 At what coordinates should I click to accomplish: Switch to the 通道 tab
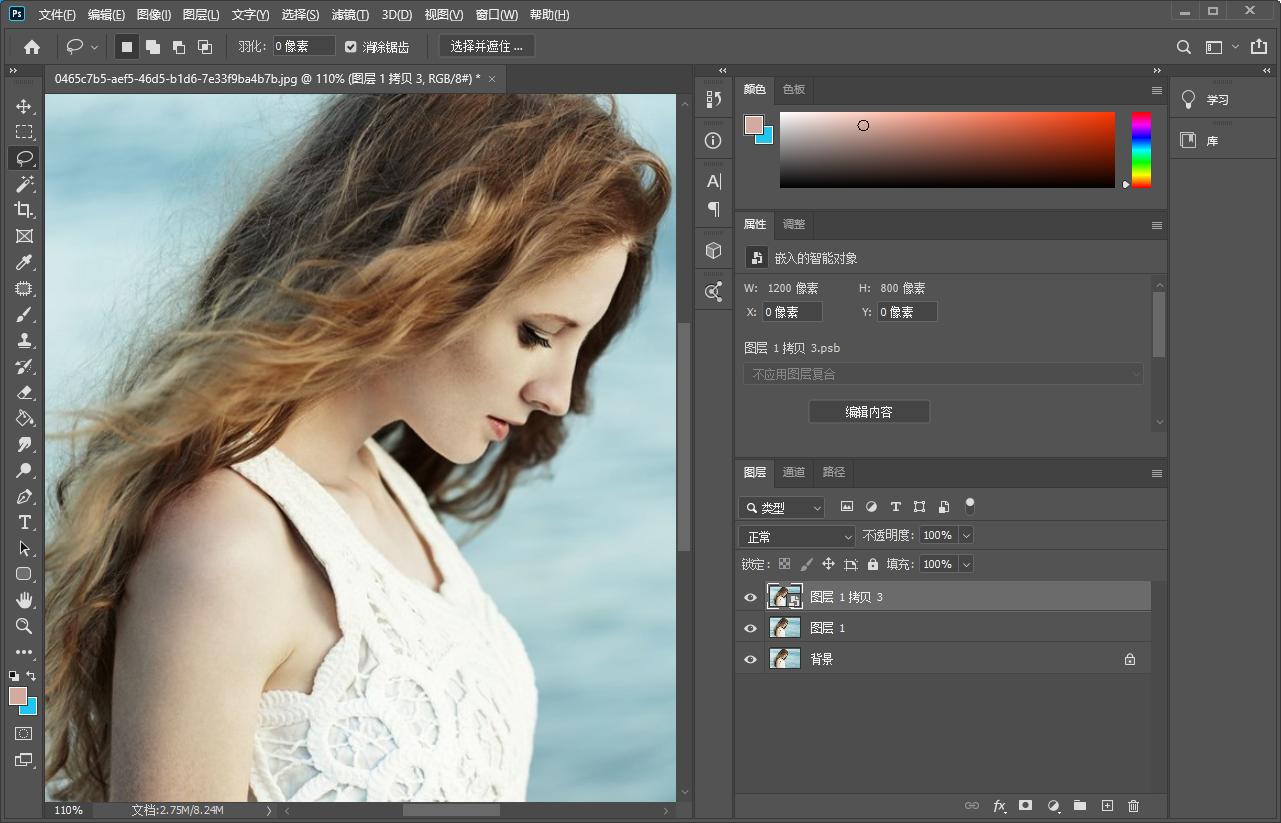pos(793,472)
